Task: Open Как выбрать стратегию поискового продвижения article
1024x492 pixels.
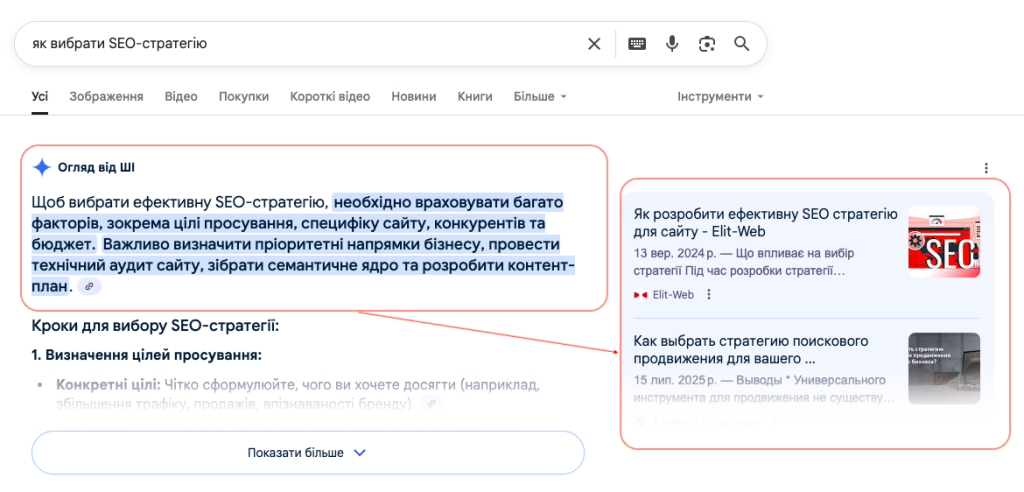Action: [x=750, y=350]
